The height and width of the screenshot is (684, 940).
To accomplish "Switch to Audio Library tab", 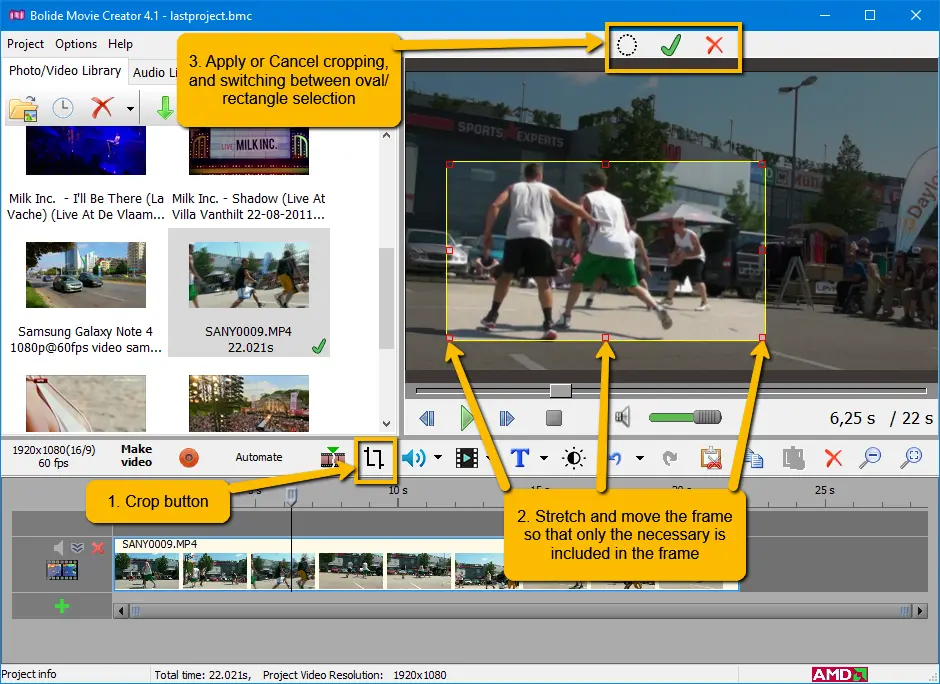I will click(x=155, y=73).
